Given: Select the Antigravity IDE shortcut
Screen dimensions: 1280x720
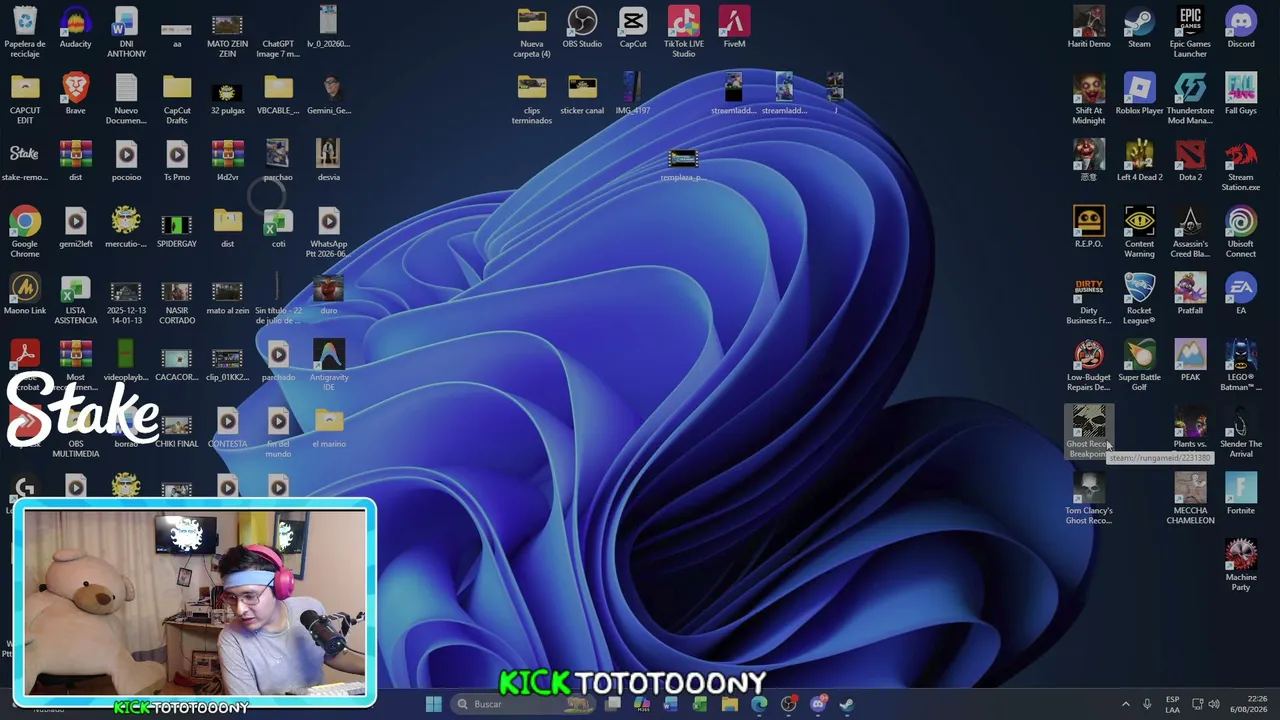Looking at the screenshot, I should (x=328, y=365).
